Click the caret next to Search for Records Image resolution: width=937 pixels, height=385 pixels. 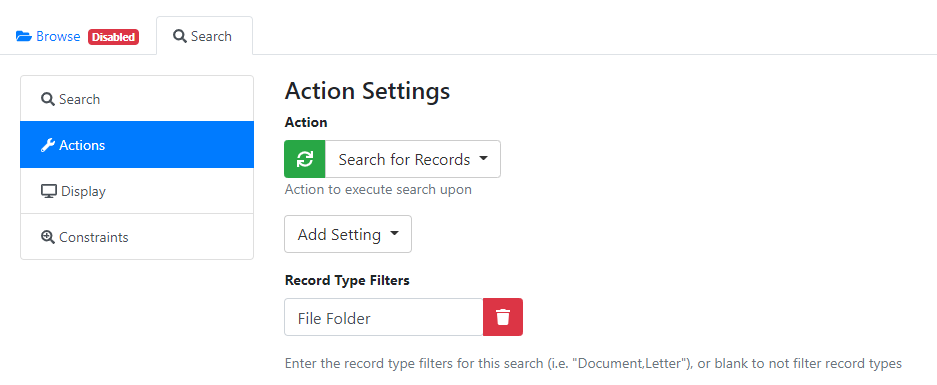[483, 159]
